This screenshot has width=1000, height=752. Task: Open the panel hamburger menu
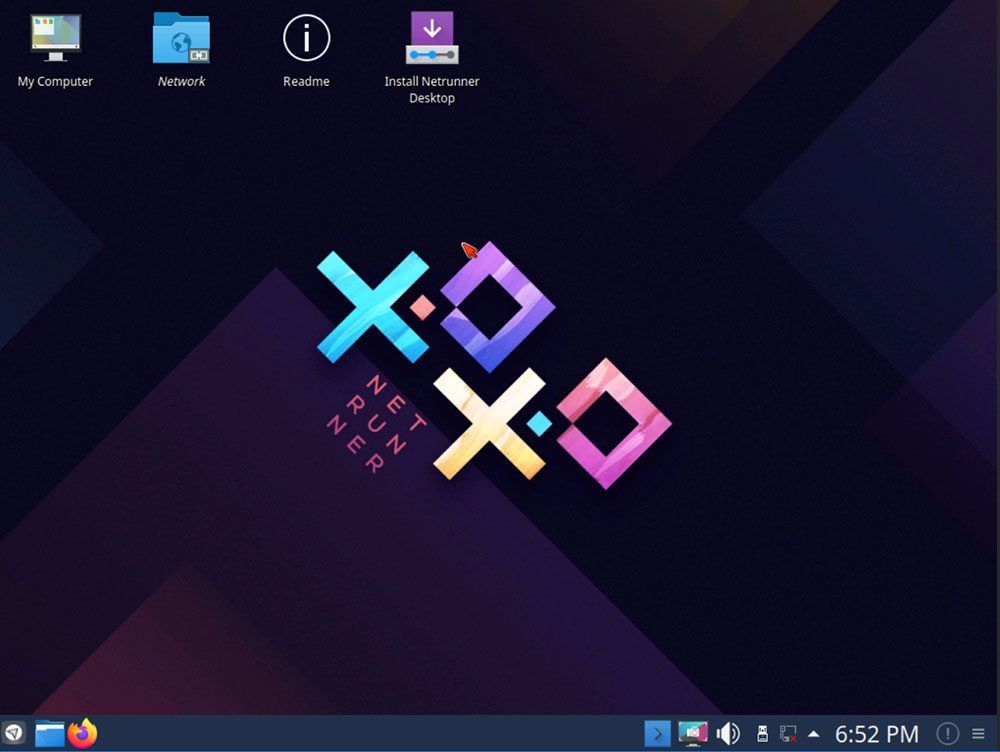(x=978, y=734)
